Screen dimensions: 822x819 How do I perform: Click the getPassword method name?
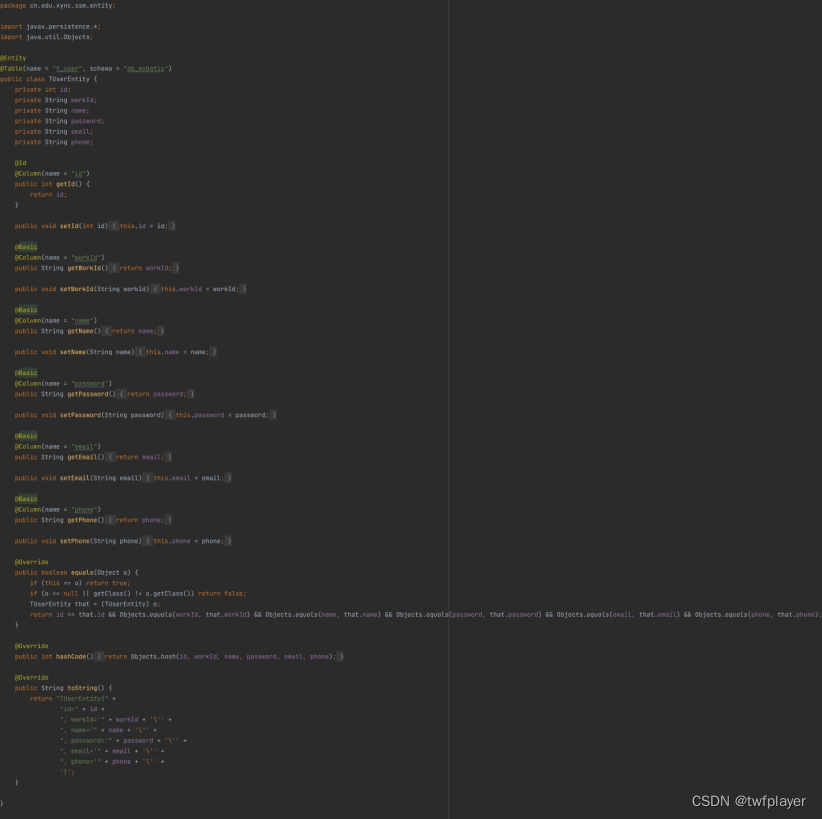[x=88, y=394]
